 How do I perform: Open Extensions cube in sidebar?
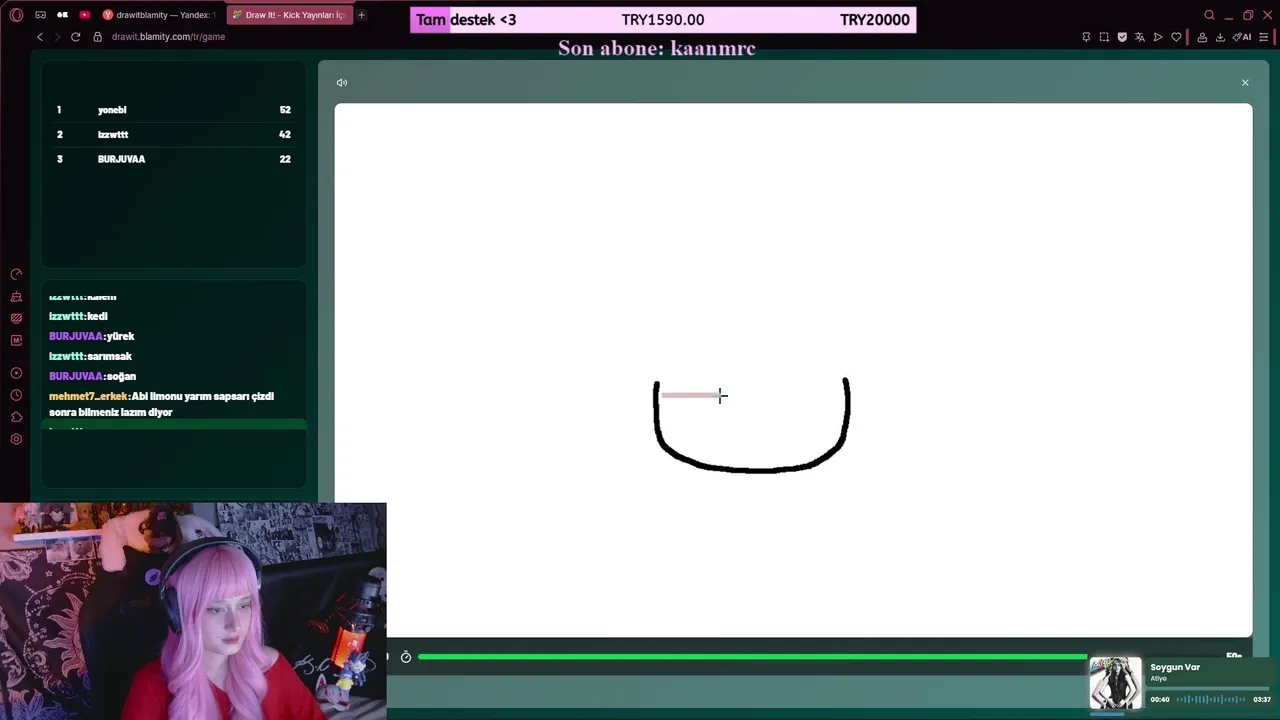click(x=16, y=417)
